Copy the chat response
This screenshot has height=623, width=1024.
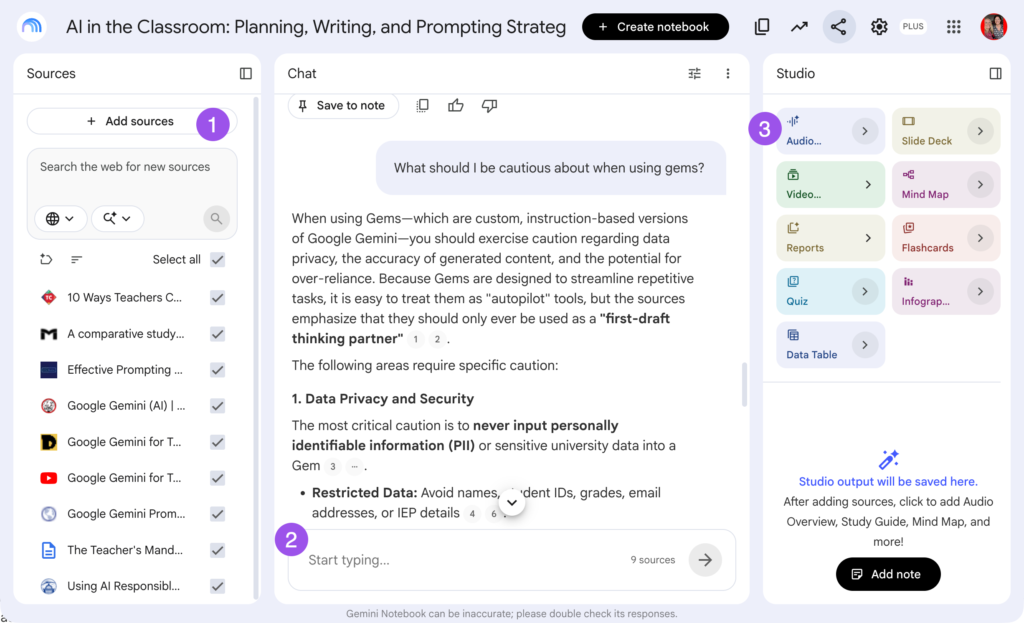[423, 105]
